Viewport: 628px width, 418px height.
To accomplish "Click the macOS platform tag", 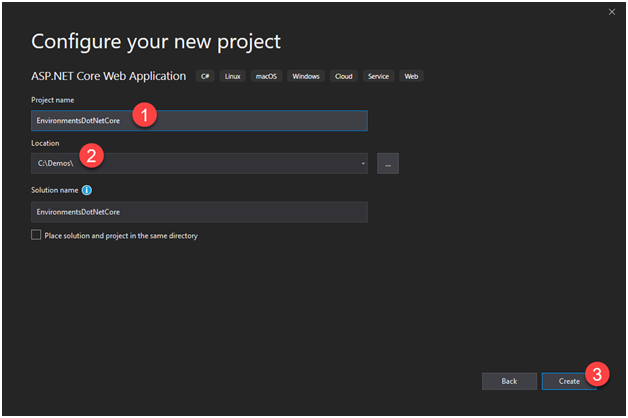I will 268,76.
